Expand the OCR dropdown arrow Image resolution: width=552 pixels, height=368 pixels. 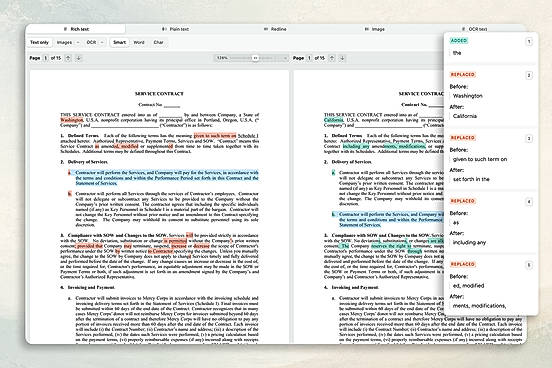point(102,42)
